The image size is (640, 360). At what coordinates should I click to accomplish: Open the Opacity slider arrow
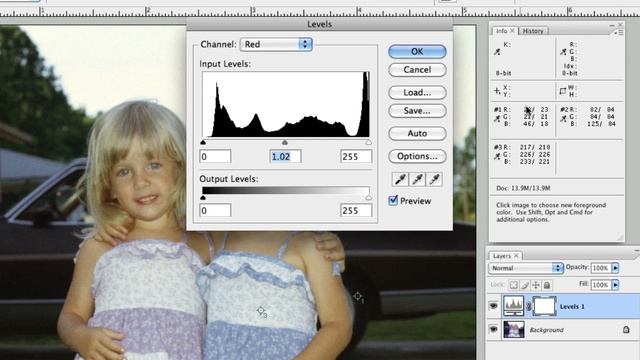click(616, 268)
